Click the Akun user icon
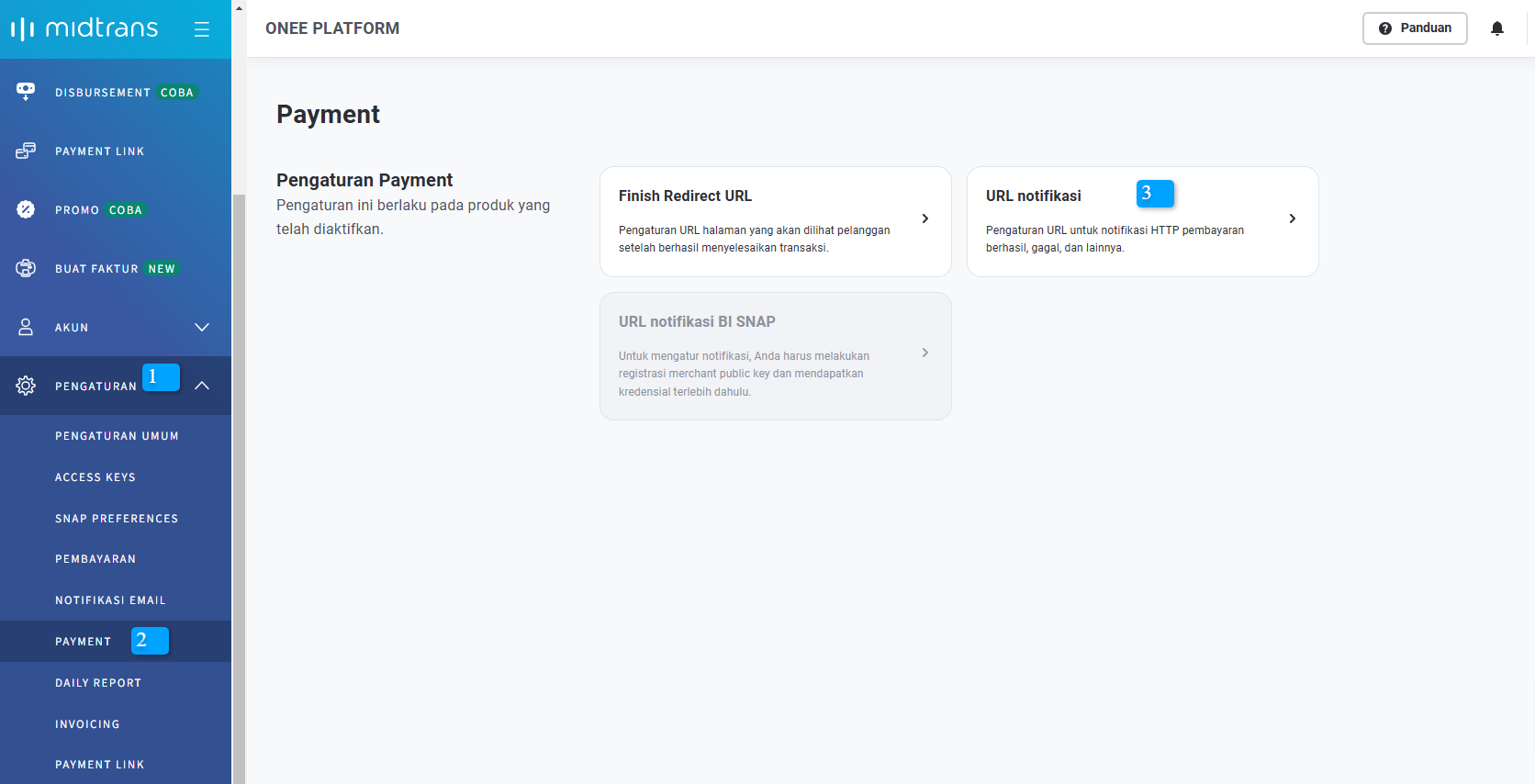Viewport: 1535px width, 784px height. (x=26, y=327)
